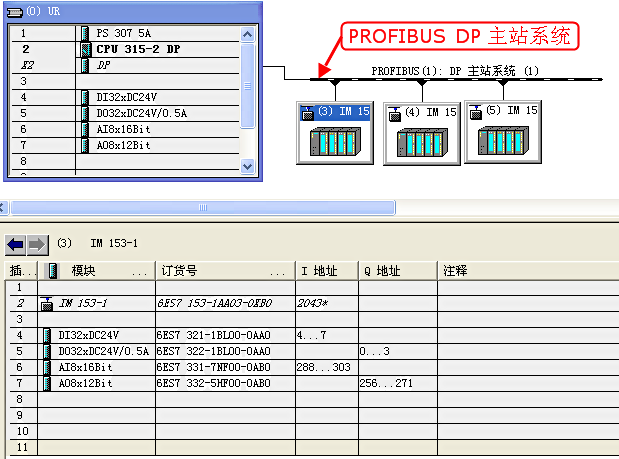Click the AO8x12Bit icon in the UR rack
Viewport: 619px width, 459px height.
[85, 146]
